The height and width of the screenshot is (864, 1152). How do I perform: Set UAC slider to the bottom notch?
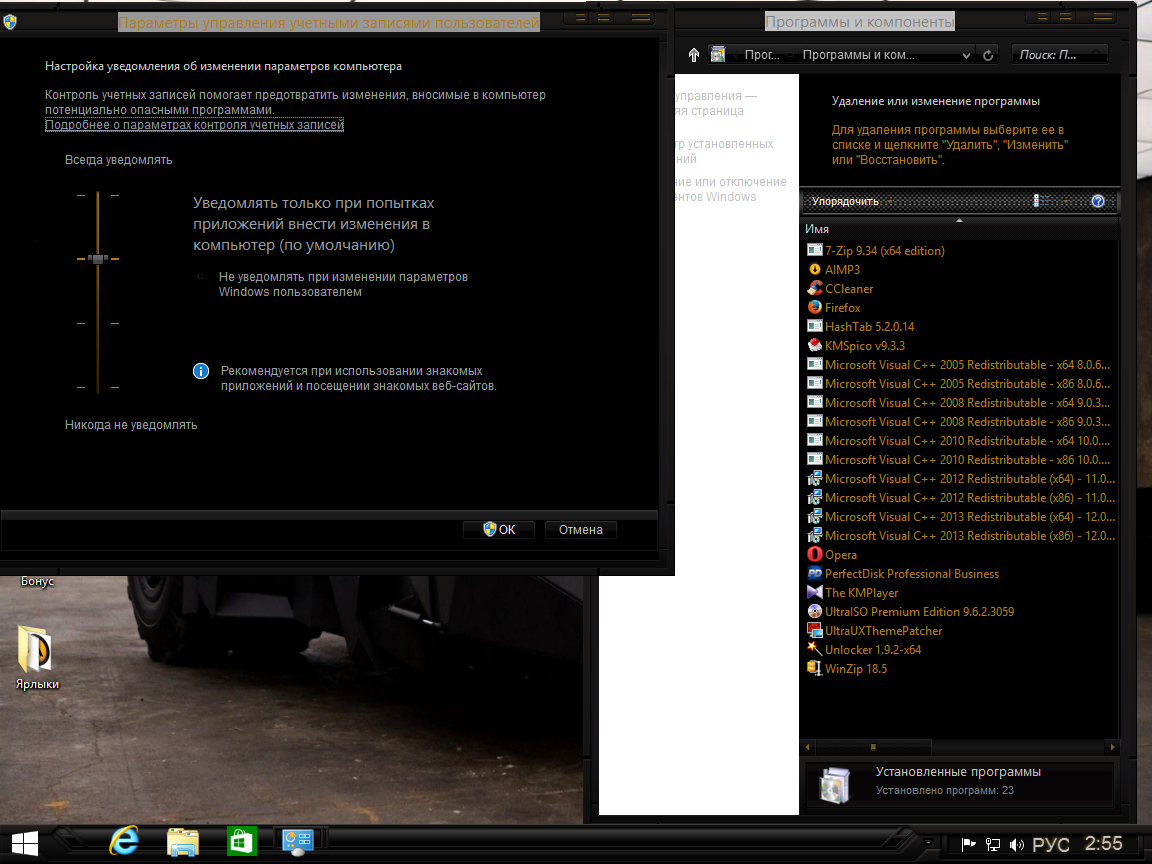[98, 387]
